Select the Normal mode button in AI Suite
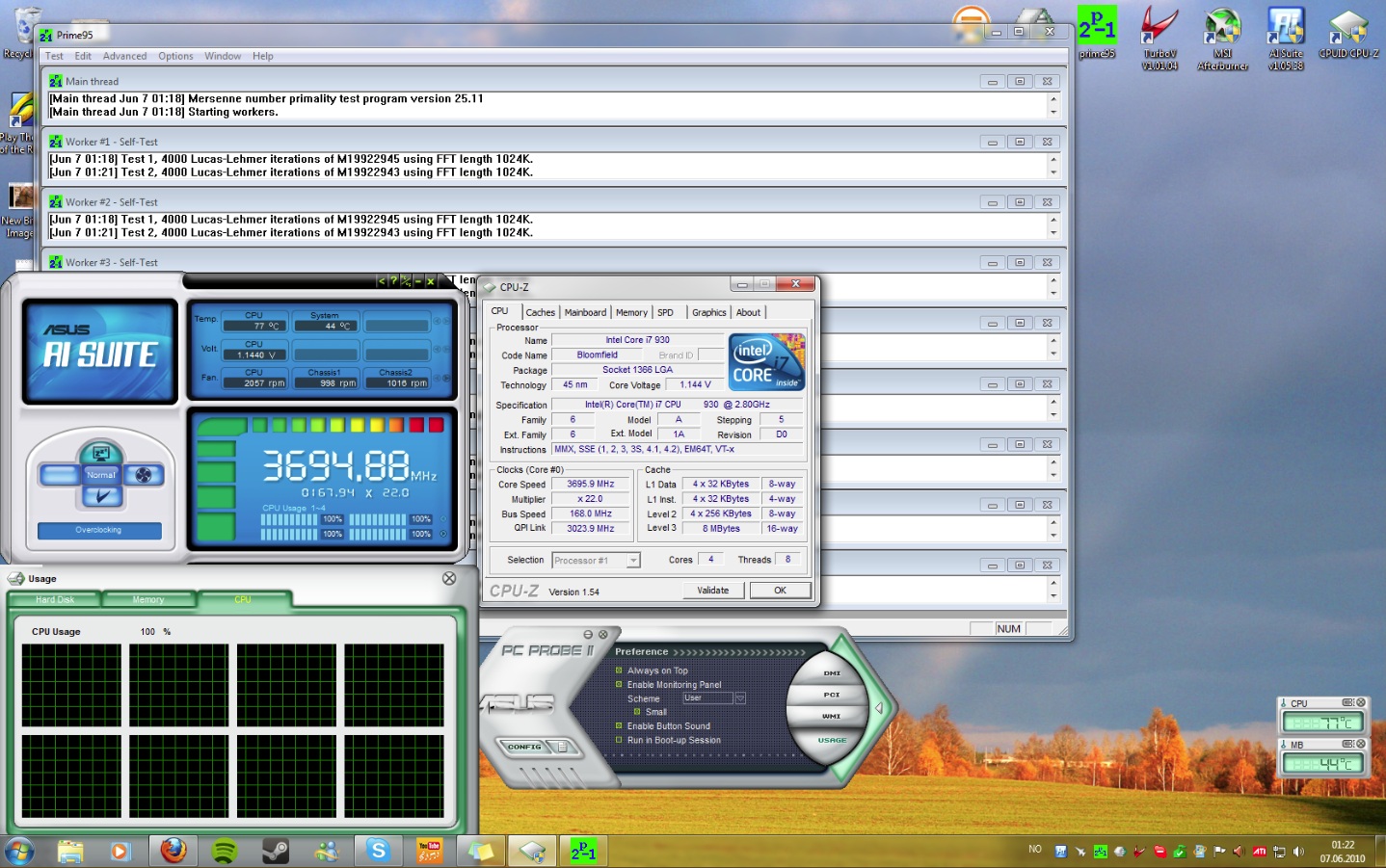 click(100, 475)
